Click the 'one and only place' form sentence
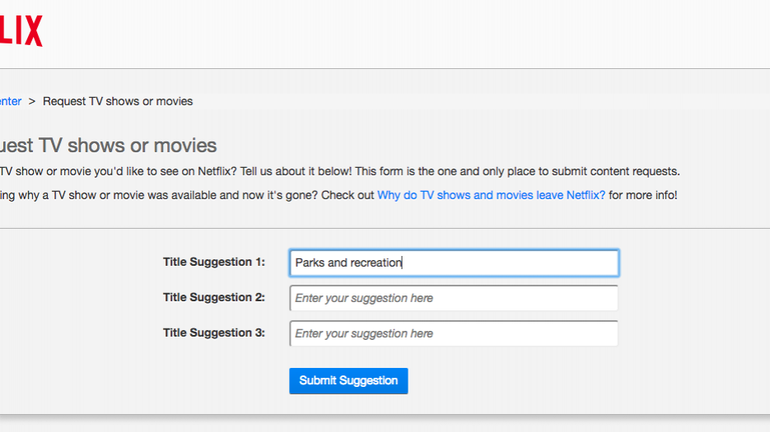The width and height of the screenshot is (770, 432). (x=478, y=171)
